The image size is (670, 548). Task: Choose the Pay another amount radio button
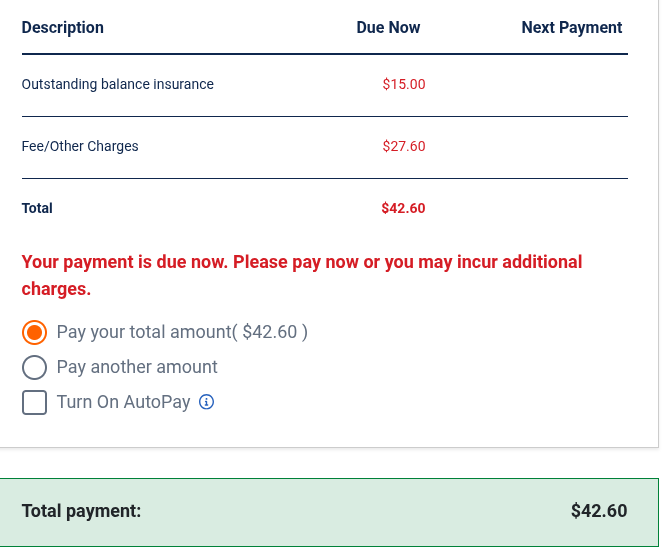(x=34, y=367)
